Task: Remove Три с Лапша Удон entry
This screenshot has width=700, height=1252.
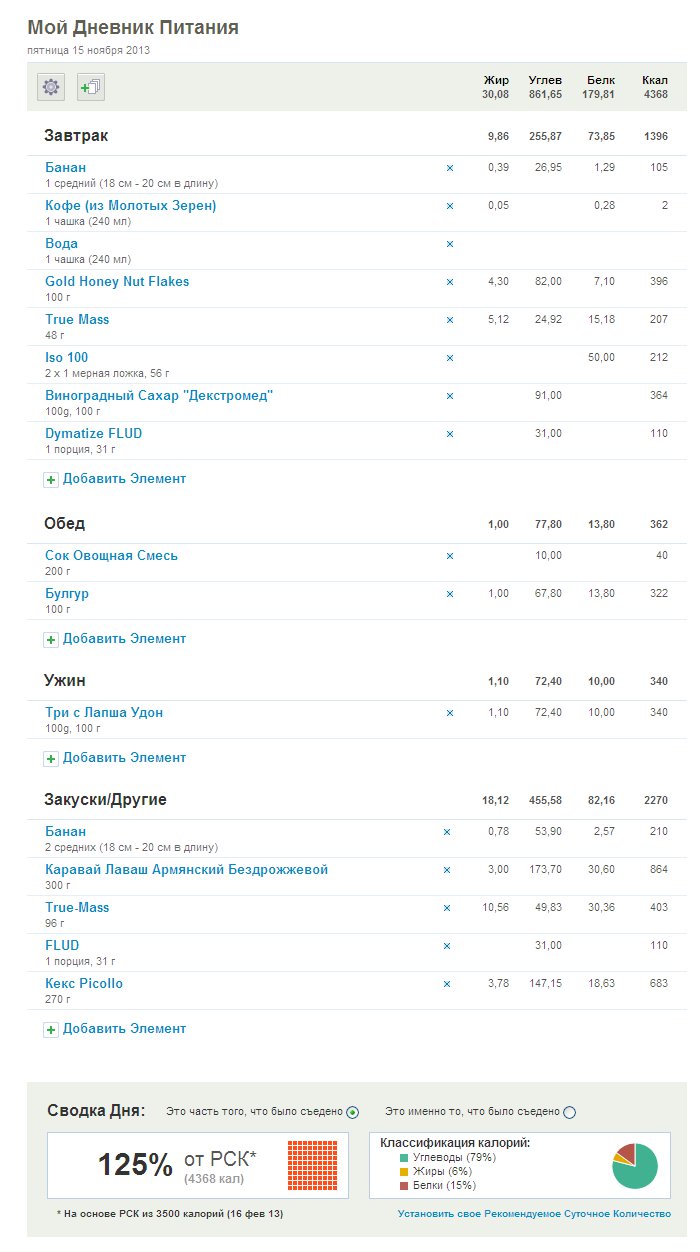Action: (449, 713)
